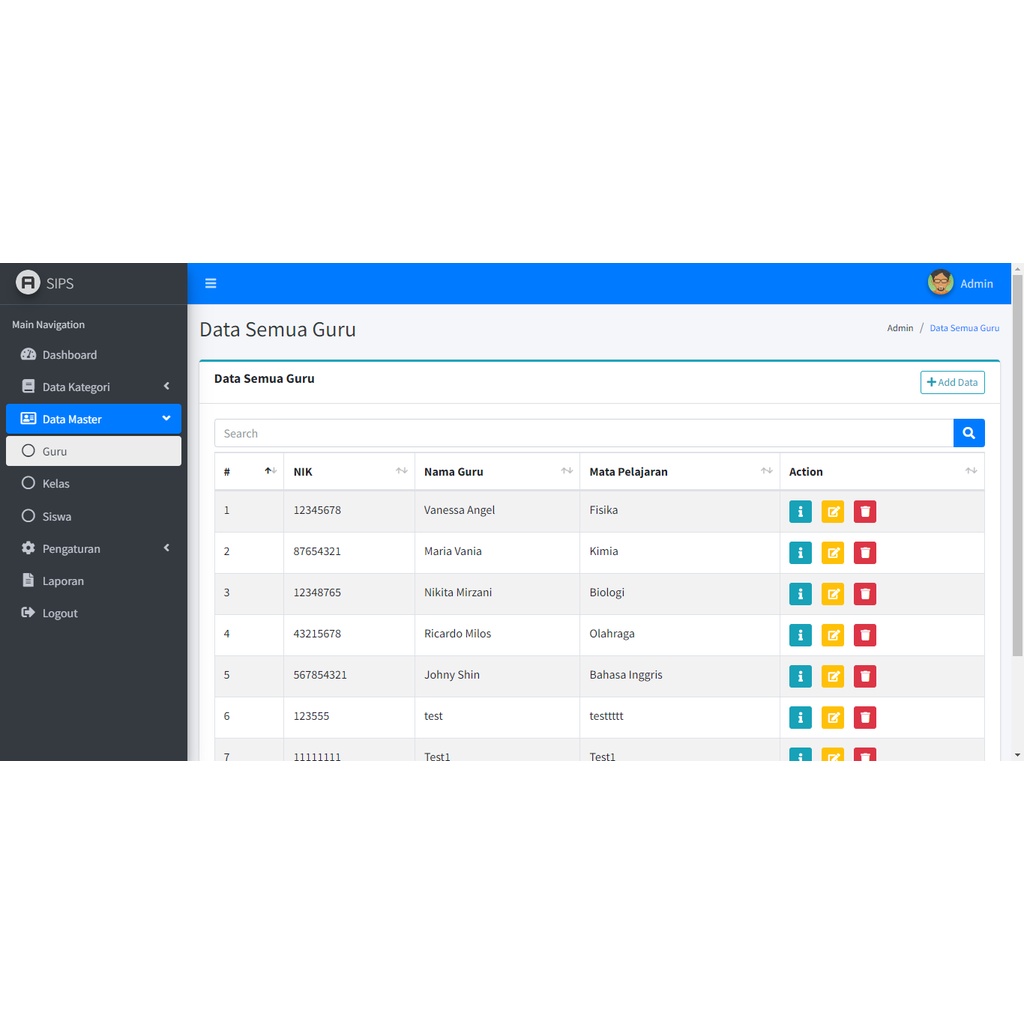Click into the Search input field
The width and height of the screenshot is (1024, 1024).
[x=583, y=433]
